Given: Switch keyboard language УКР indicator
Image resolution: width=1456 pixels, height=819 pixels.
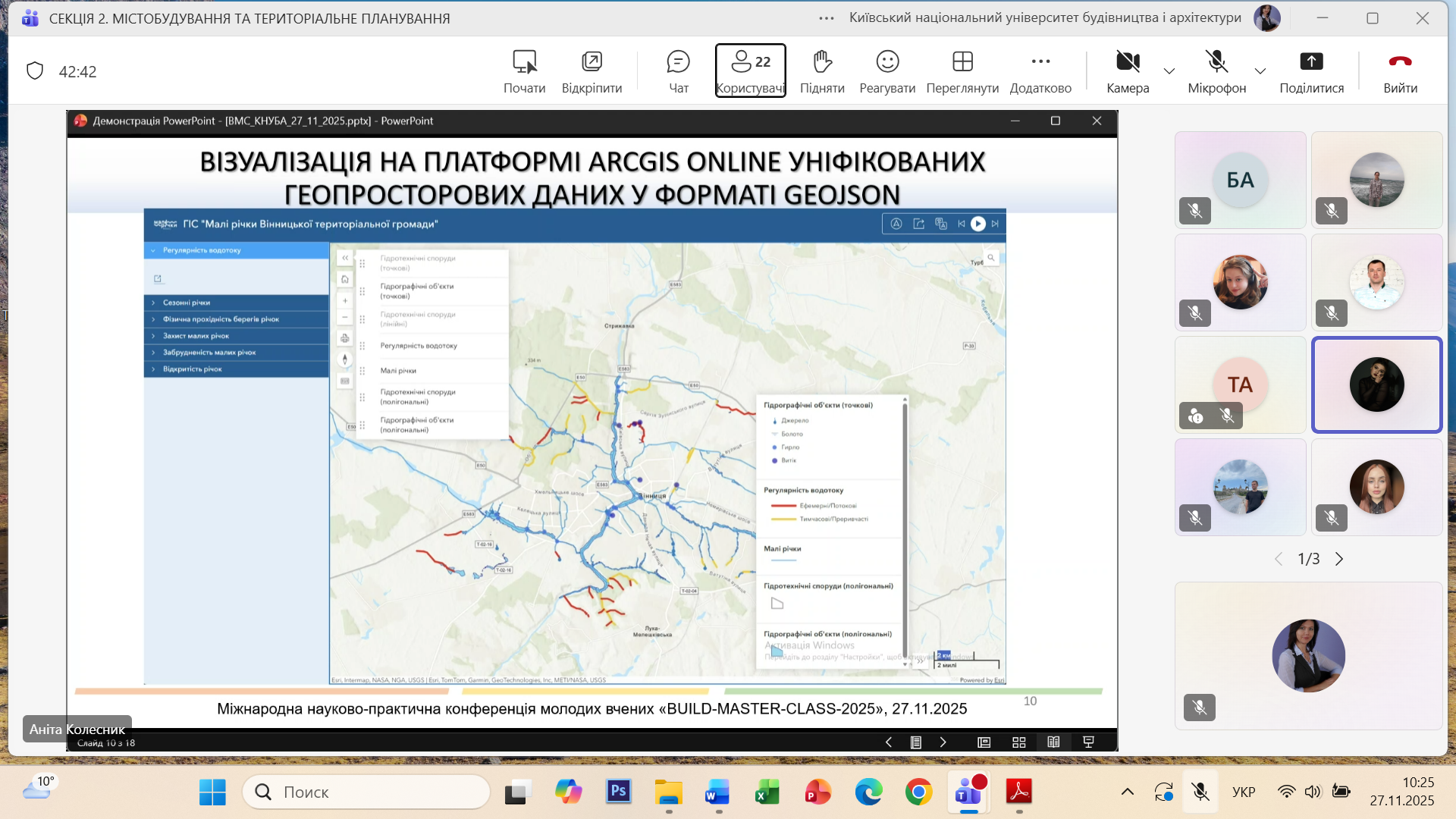Looking at the screenshot, I should click(1244, 792).
